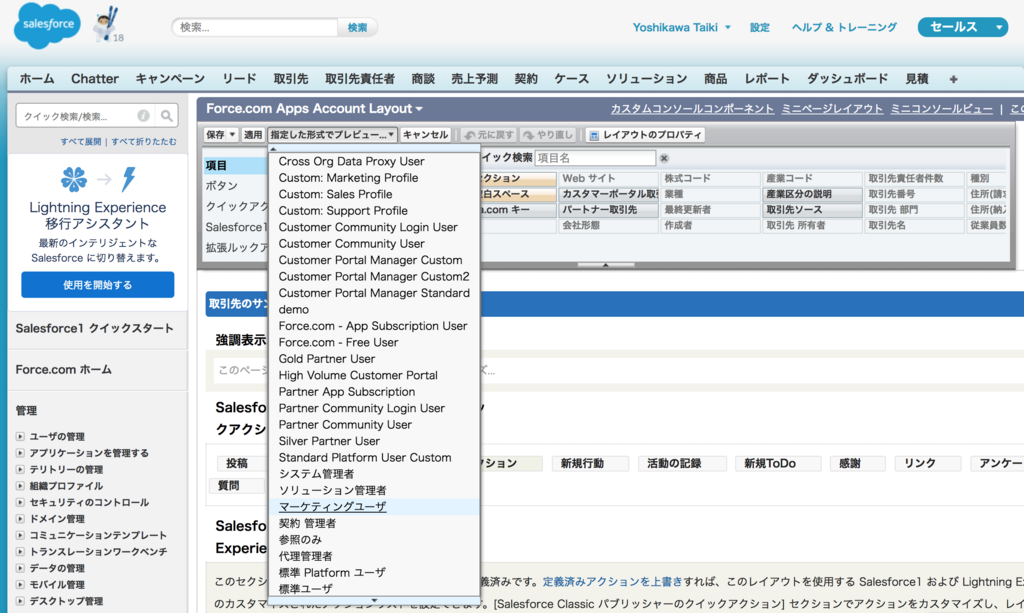Screen dimensions: 1024x613
Task: Click the 新規ToDo action item
Action: 778,464
